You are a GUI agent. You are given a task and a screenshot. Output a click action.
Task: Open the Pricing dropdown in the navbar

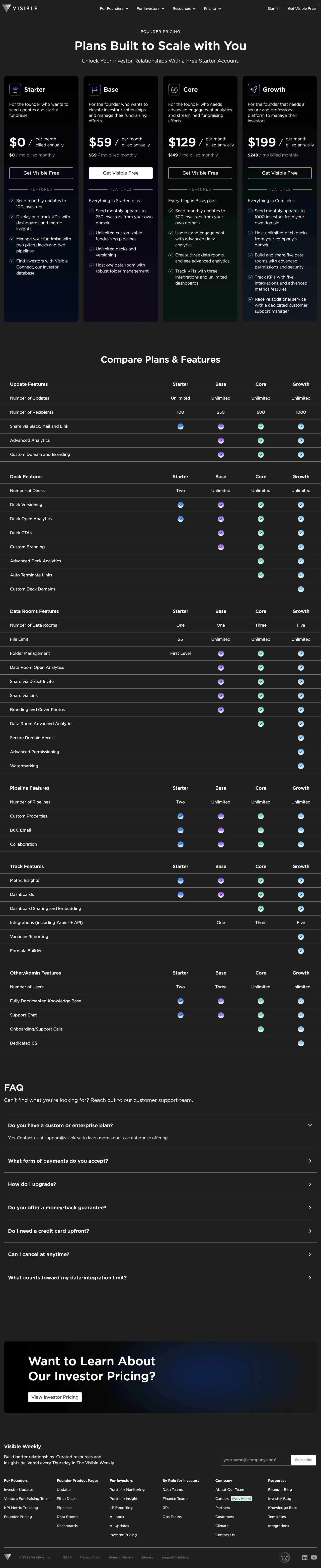(x=212, y=9)
